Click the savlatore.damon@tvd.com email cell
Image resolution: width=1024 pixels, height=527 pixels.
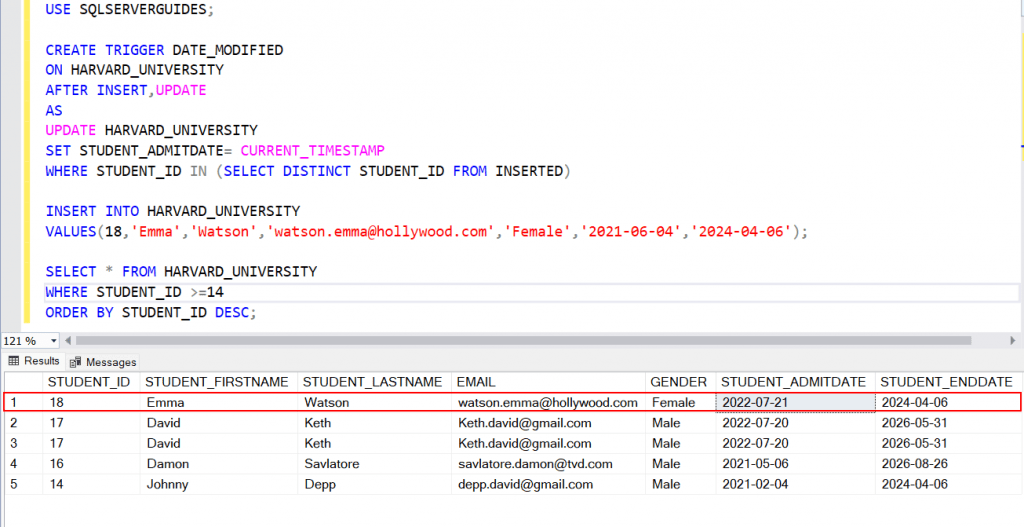click(548, 464)
